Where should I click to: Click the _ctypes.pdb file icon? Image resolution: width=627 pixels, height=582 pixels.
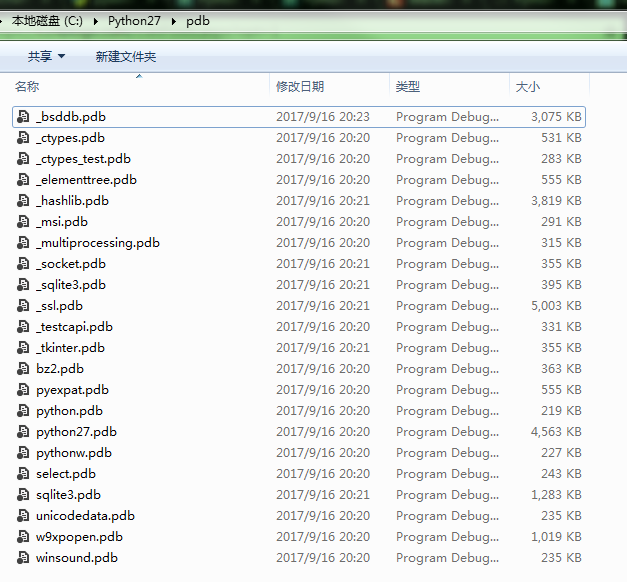(23, 138)
